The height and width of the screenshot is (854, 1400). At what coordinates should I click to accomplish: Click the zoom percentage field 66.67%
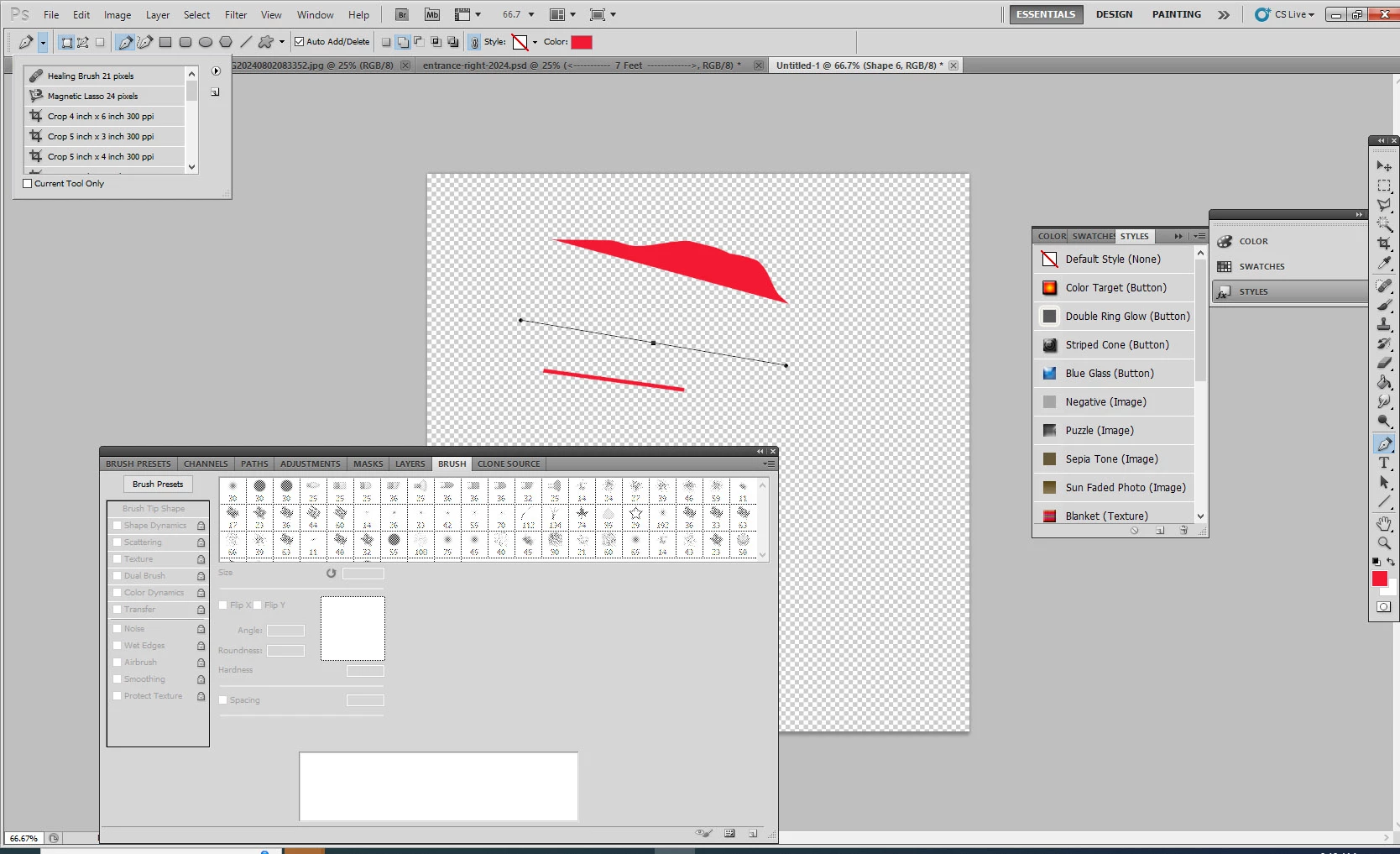point(24,838)
